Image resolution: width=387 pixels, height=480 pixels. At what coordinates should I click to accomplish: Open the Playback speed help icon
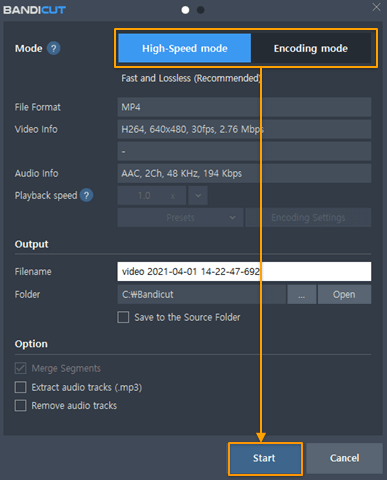86,195
